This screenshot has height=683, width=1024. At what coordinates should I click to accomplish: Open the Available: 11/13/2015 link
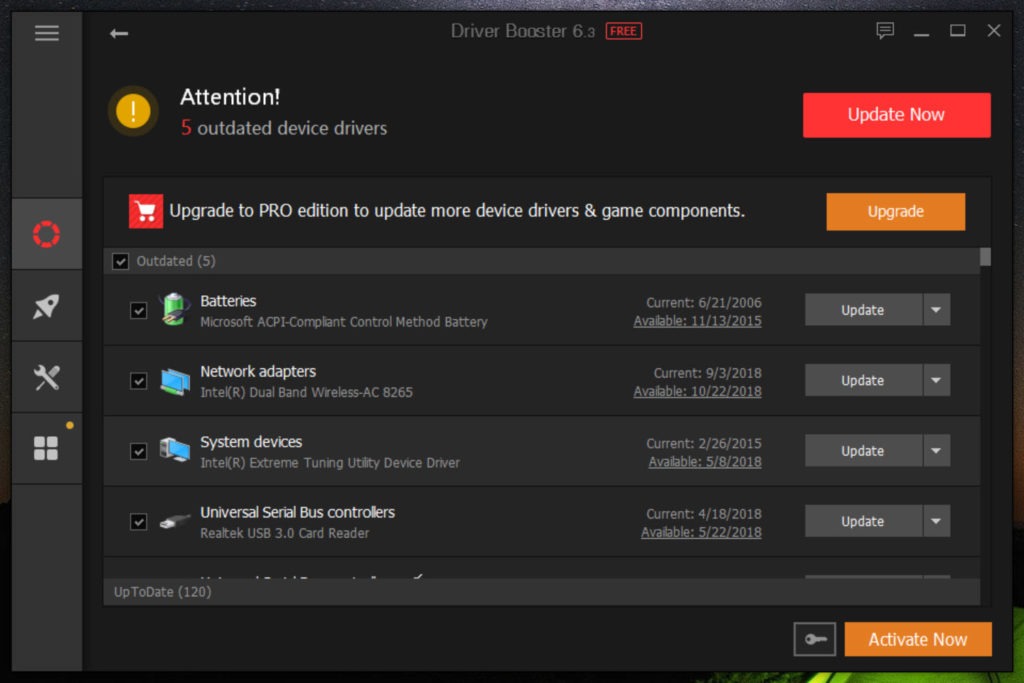697,321
